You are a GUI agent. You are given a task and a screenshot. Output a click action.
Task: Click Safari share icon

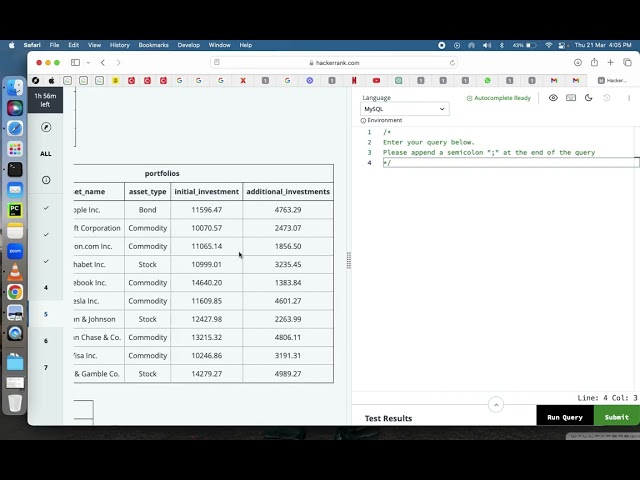click(594, 62)
